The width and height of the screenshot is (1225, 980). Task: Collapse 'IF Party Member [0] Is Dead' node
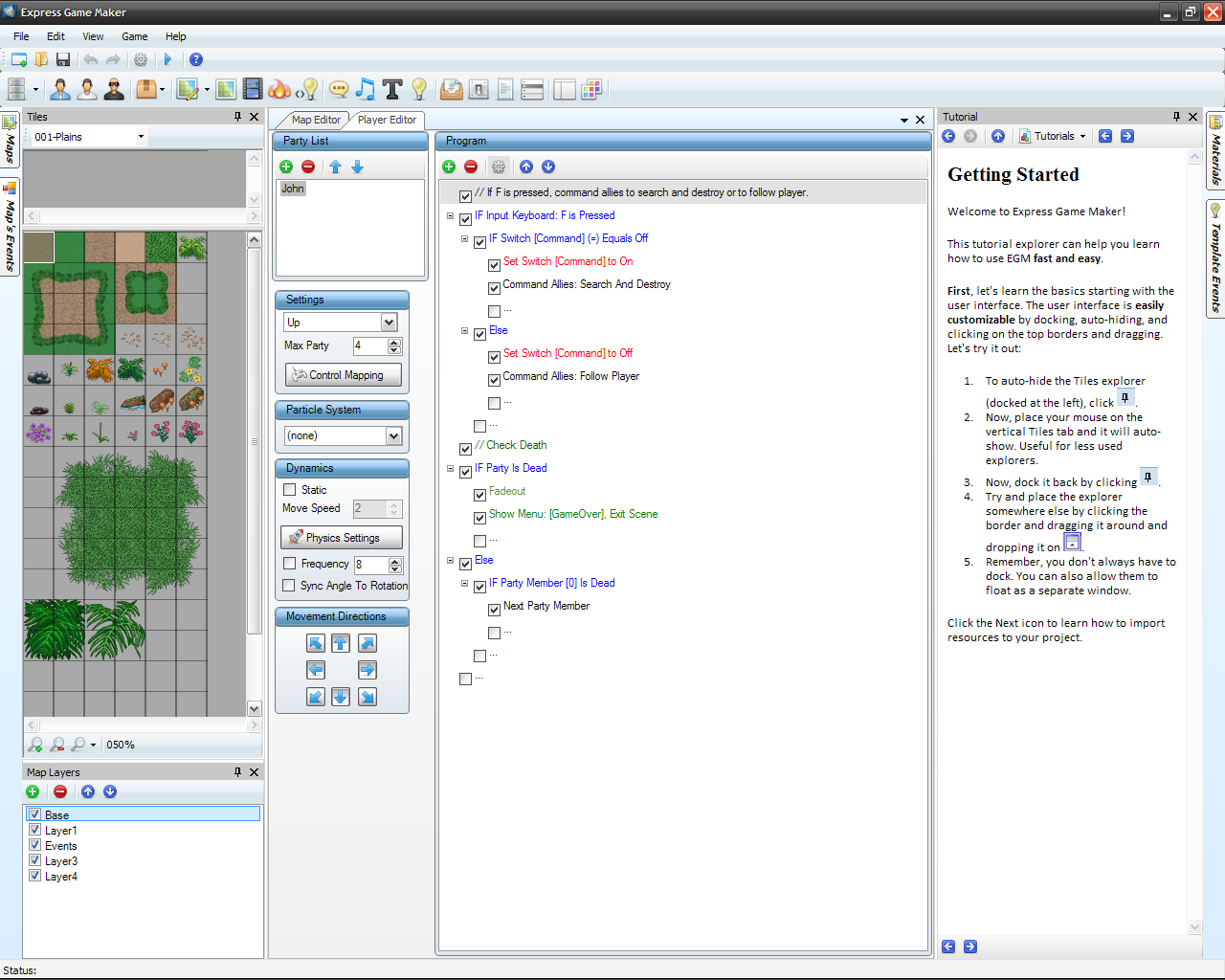(x=465, y=584)
